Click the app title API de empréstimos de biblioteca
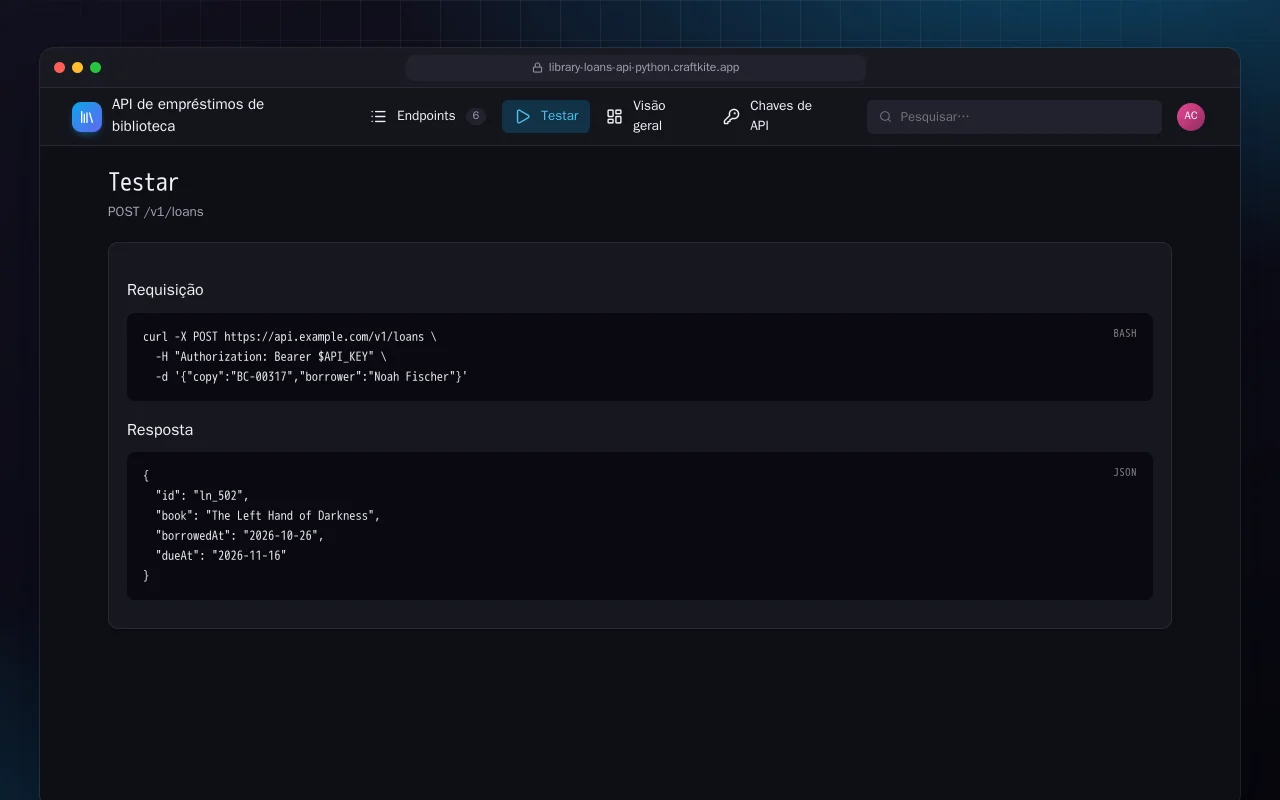The height and width of the screenshot is (800, 1280). [x=188, y=116]
